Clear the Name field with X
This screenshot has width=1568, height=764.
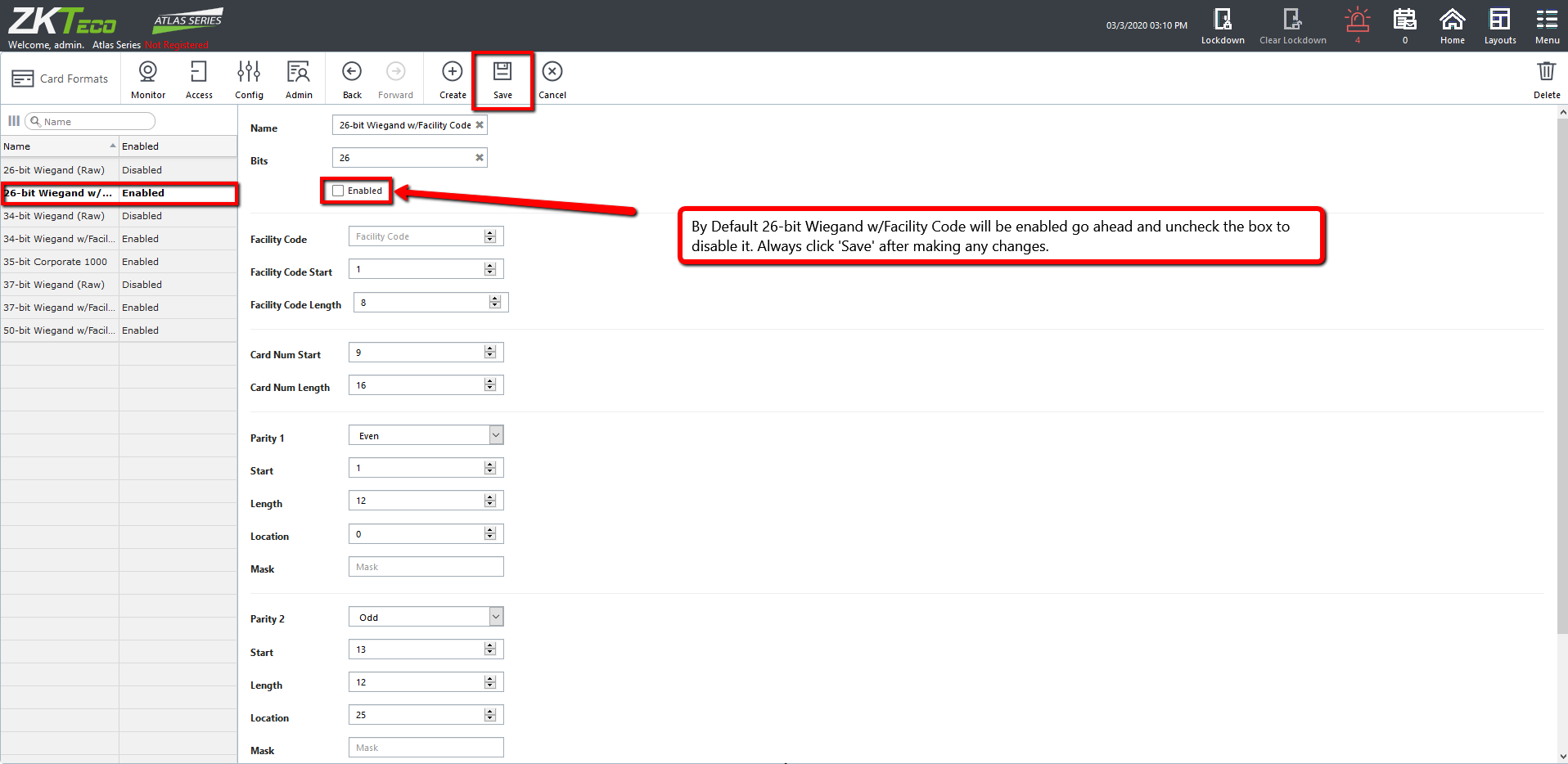480,125
